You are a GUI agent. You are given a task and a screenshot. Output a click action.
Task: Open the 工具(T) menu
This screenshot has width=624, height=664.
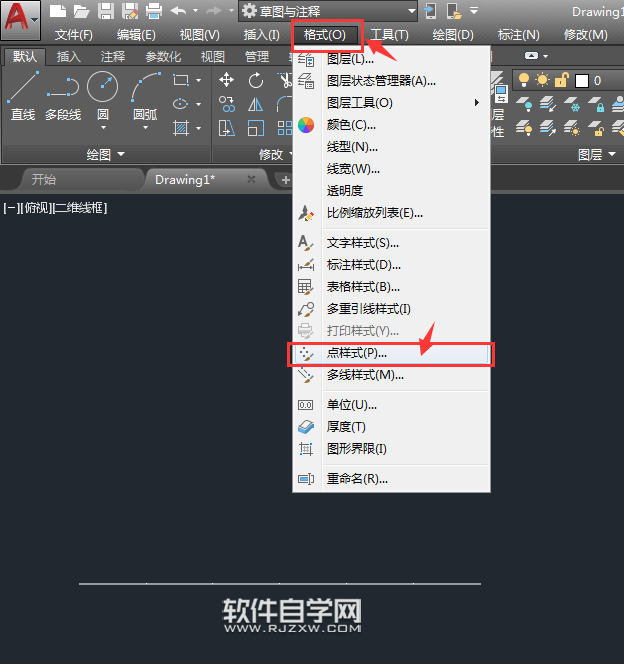[x=389, y=35]
